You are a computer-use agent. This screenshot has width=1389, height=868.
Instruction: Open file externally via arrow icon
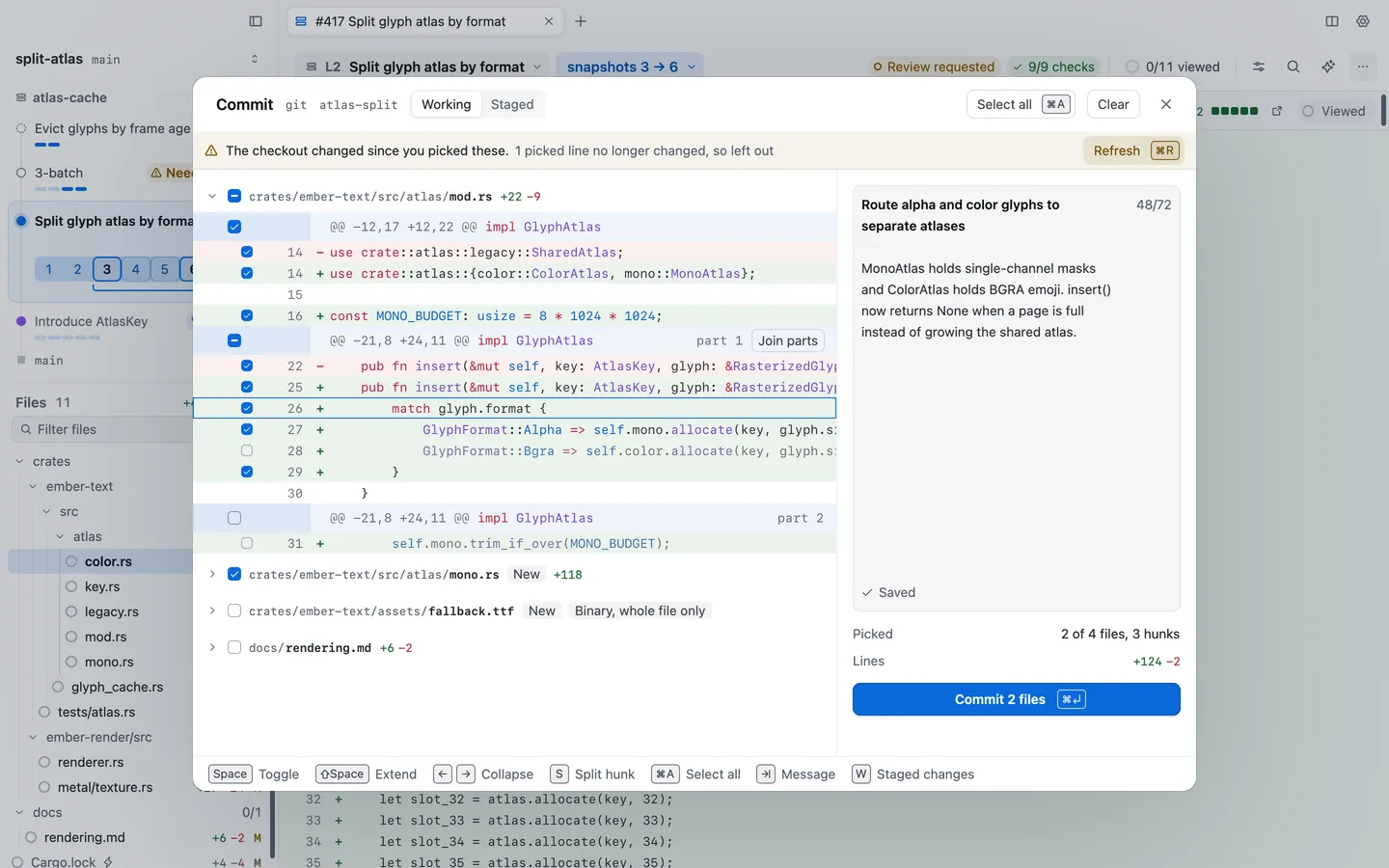1277,111
